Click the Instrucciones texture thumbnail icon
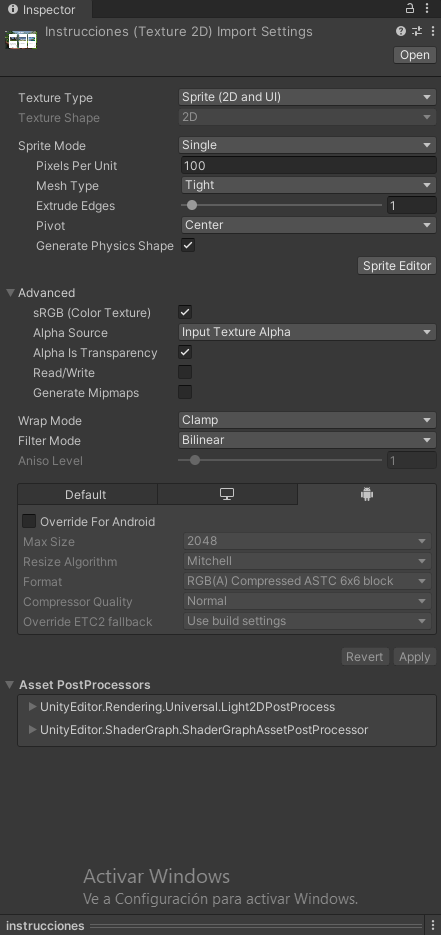 click(21, 40)
